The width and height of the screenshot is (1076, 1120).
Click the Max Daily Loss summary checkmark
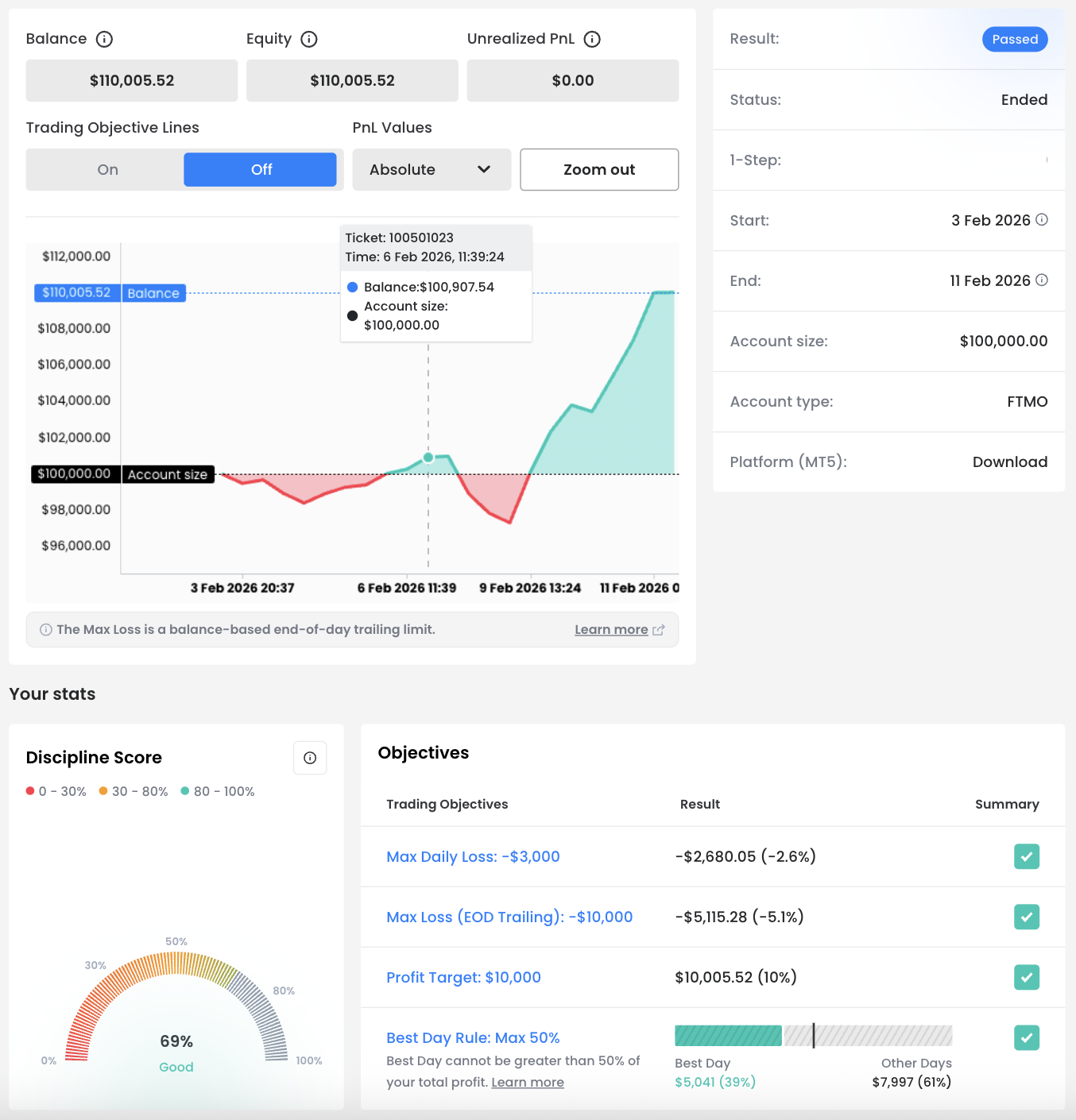pyautogui.click(x=1027, y=856)
